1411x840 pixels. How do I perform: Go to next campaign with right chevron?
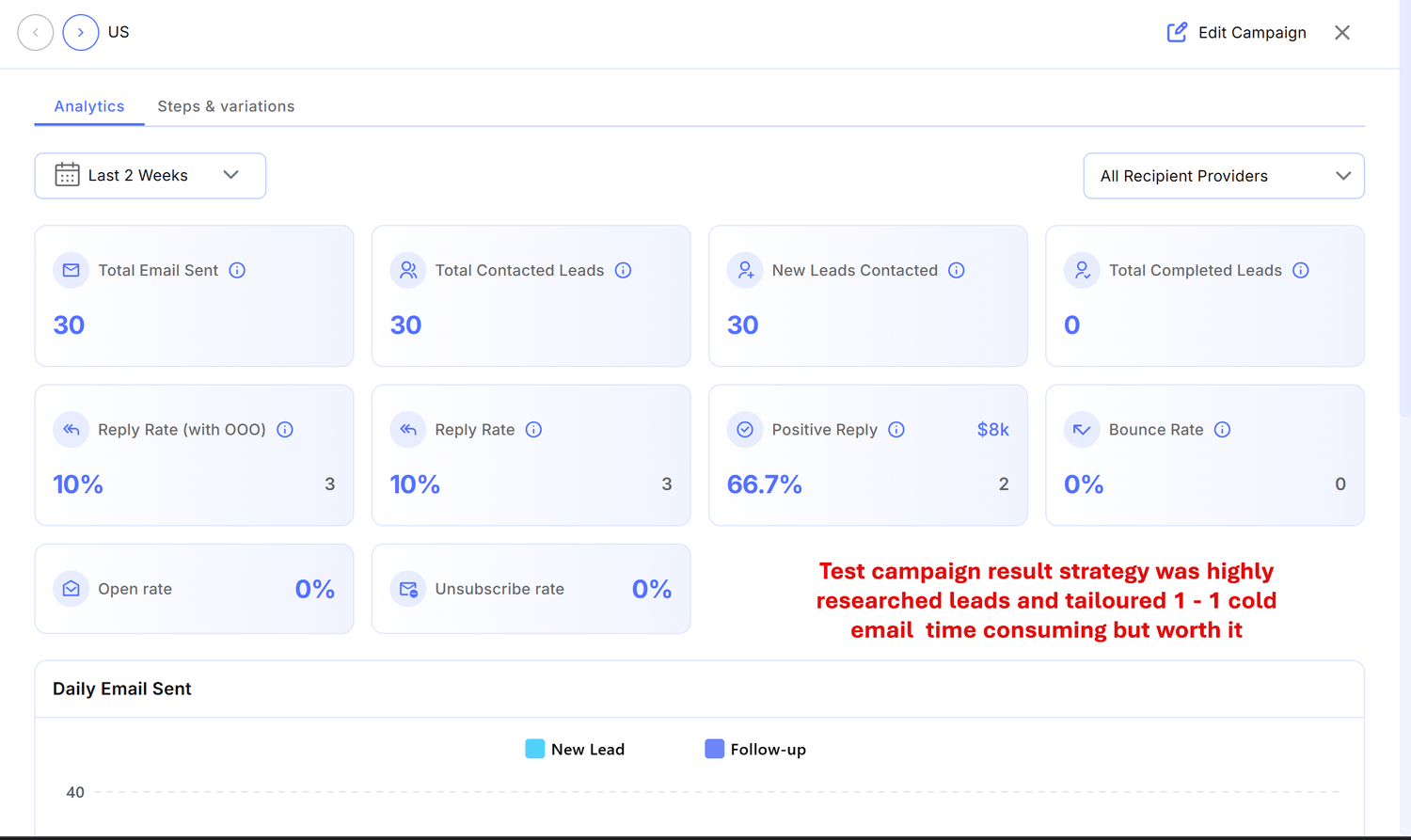click(81, 33)
